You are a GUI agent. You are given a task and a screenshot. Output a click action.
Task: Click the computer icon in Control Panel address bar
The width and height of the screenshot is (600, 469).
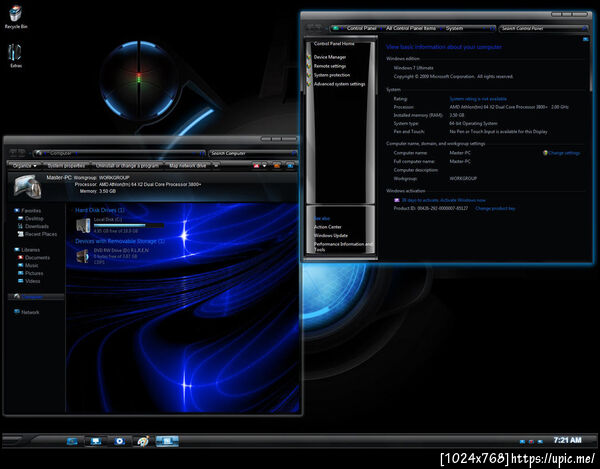pyautogui.click(x=336, y=28)
